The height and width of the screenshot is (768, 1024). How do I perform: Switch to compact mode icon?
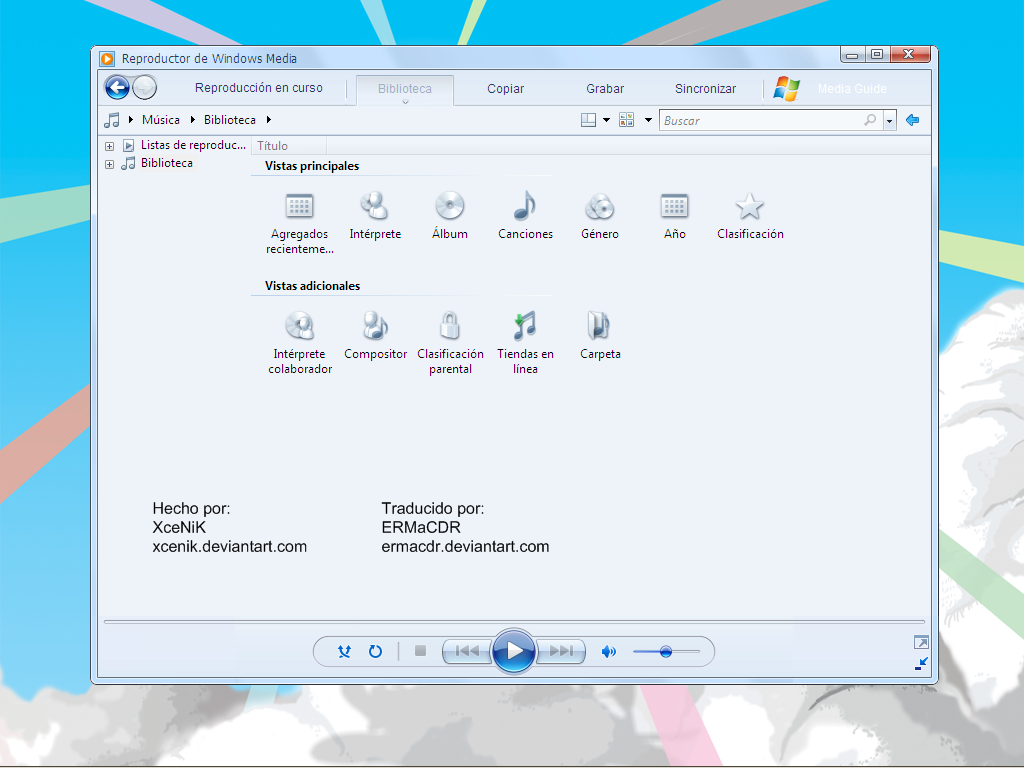point(921,664)
